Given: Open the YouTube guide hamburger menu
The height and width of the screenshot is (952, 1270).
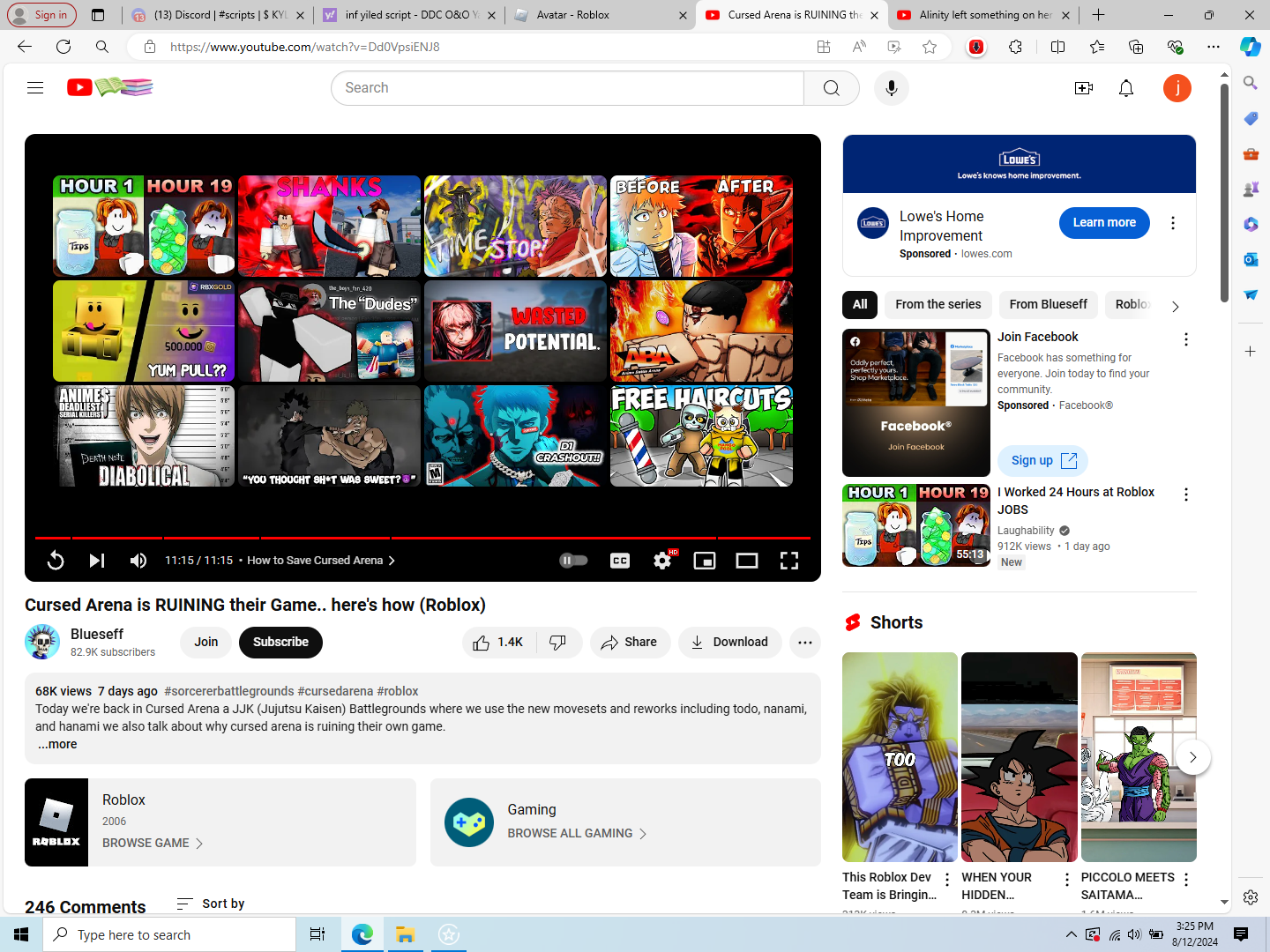Looking at the screenshot, I should tap(35, 87).
